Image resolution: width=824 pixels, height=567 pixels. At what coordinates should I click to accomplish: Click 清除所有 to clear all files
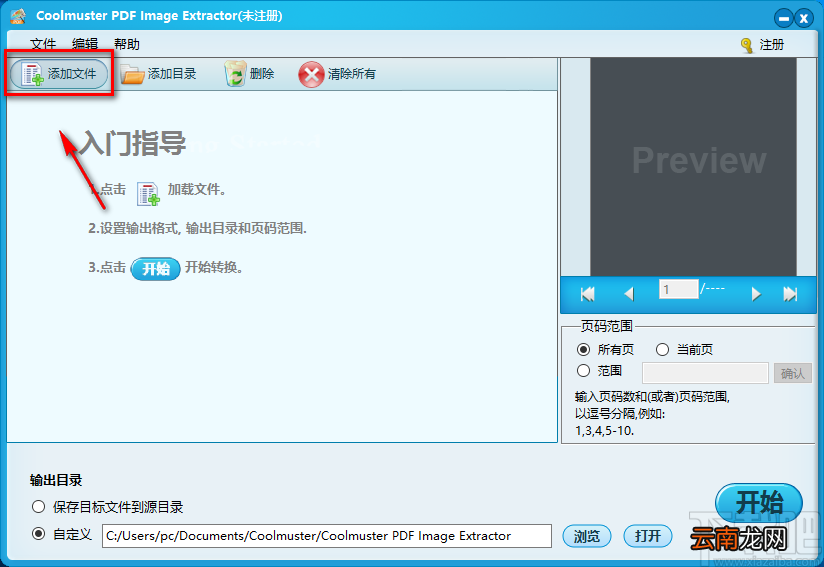pos(337,74)
